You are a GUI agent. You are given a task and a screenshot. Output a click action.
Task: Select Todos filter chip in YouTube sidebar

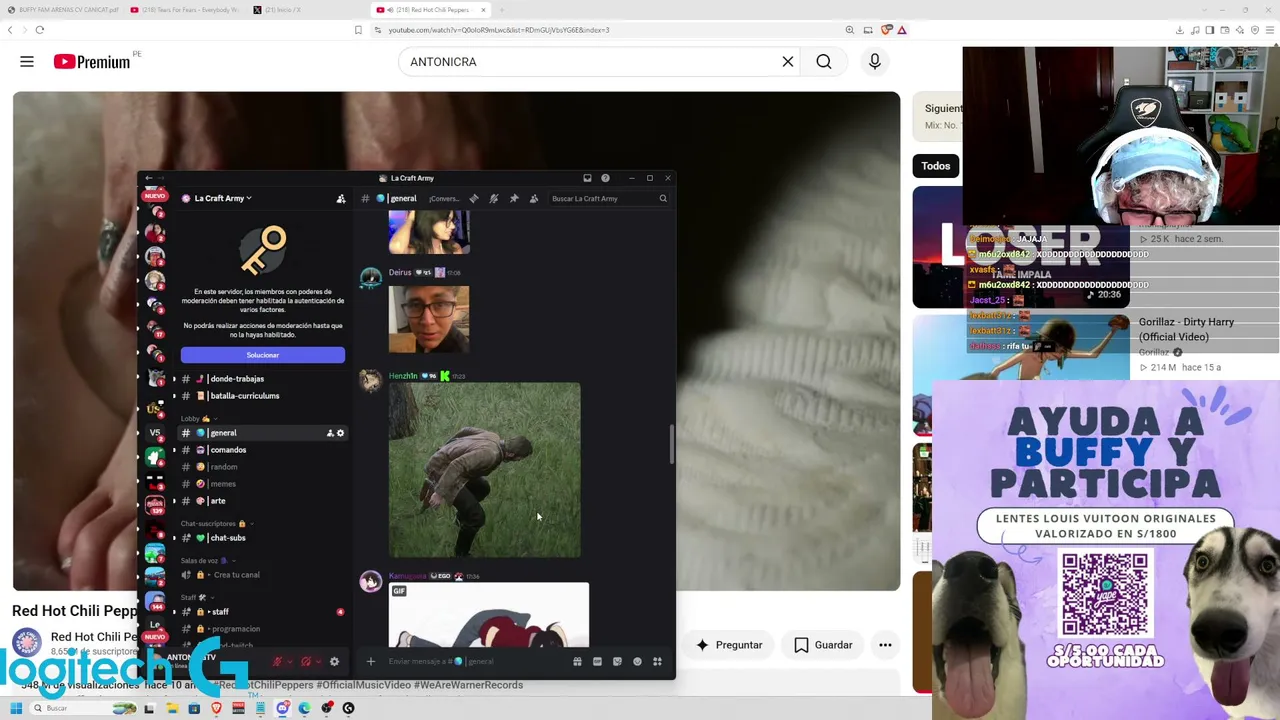click(936, 166)
